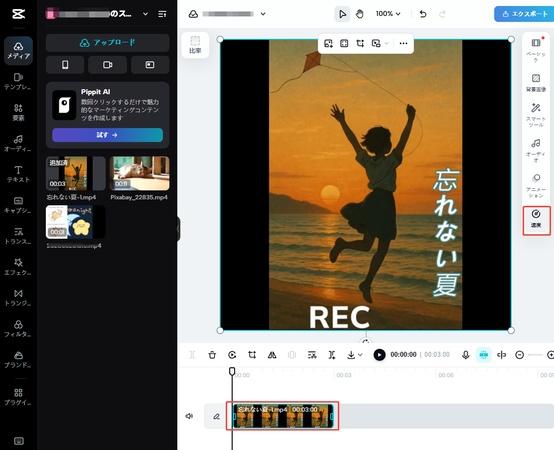
Task: Select the 忘れない夏-1.mp4 media thumbnail
Action: [76, 173]
